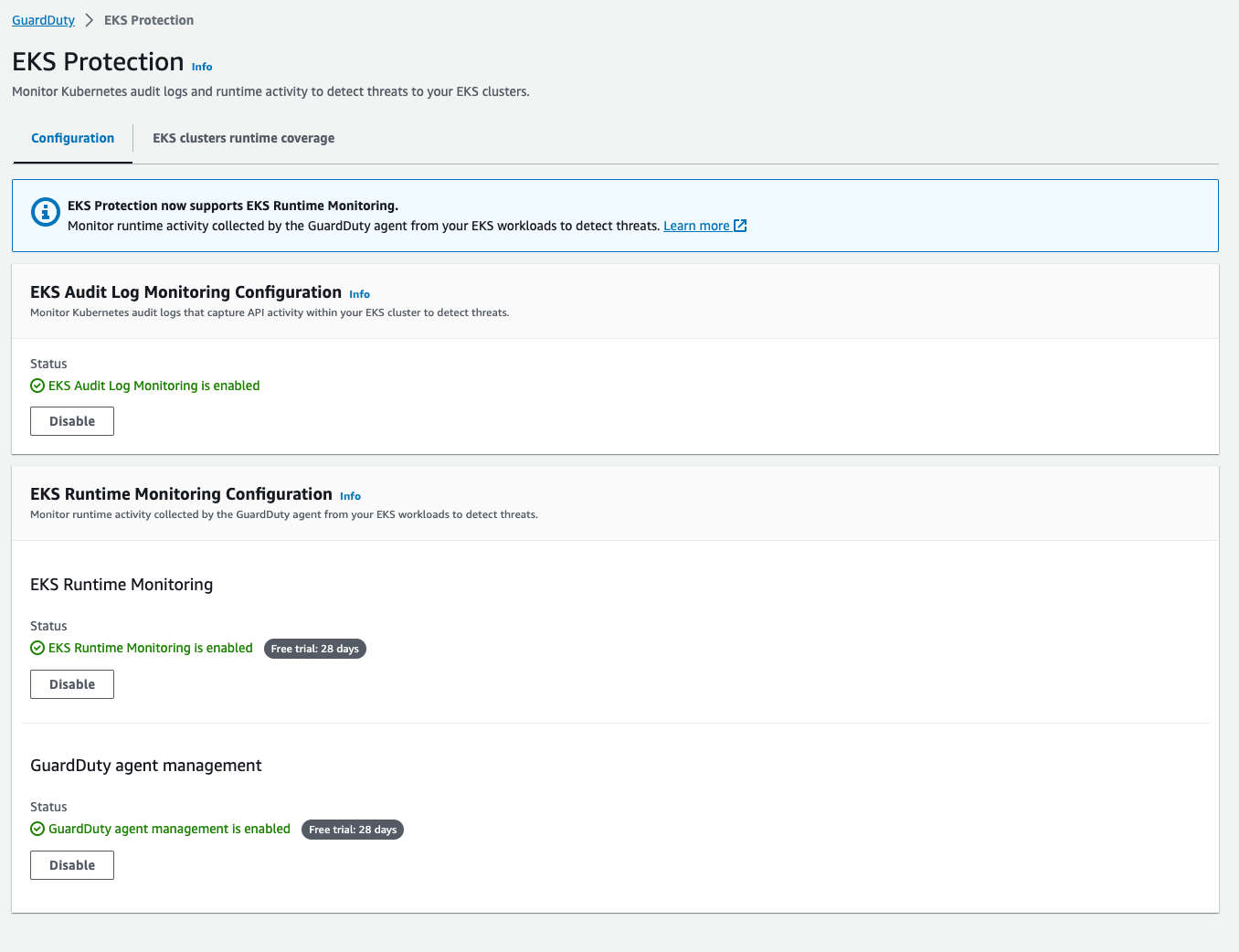Click the EKS Protection breadcrumb item
The width and height of the screenshot is (1239, 952).
pos(149,20)
